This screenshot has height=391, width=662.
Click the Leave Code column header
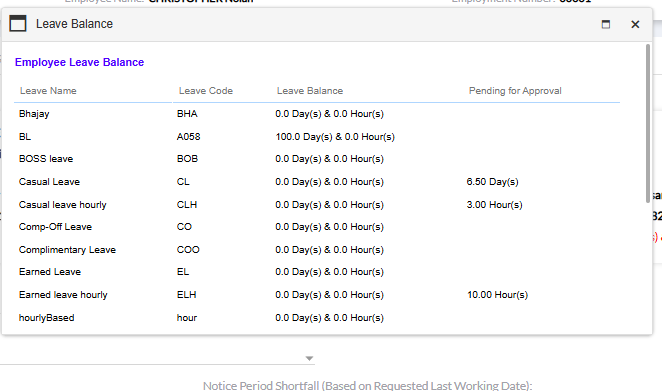[206, 91]
